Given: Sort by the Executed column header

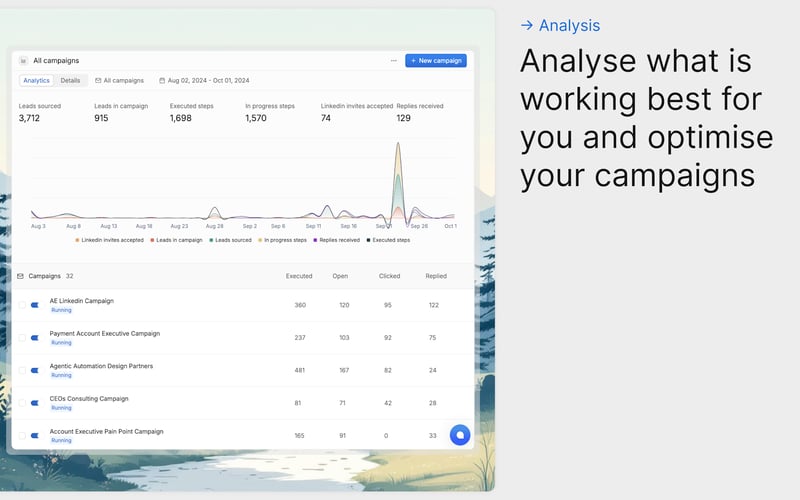Looking at the screenshot, I should (x=299, y=276).
